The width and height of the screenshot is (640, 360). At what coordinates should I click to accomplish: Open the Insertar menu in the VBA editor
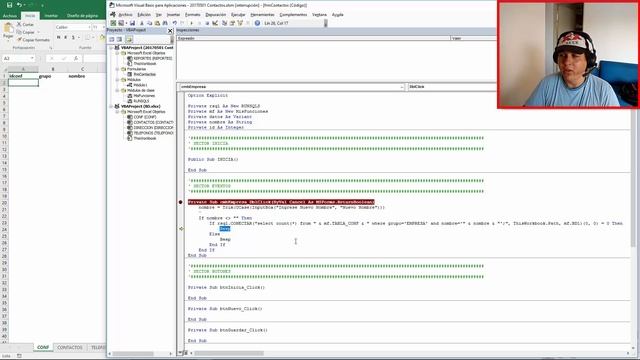pos(173,15)
